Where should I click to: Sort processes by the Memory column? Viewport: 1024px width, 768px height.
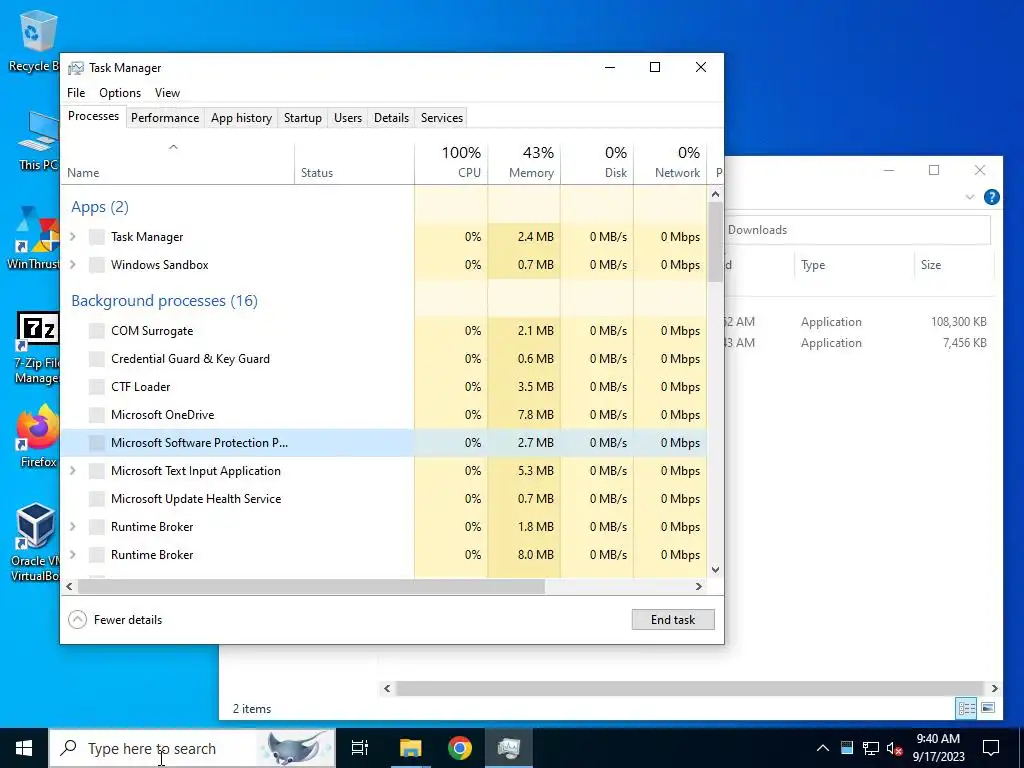coord(524,163)
